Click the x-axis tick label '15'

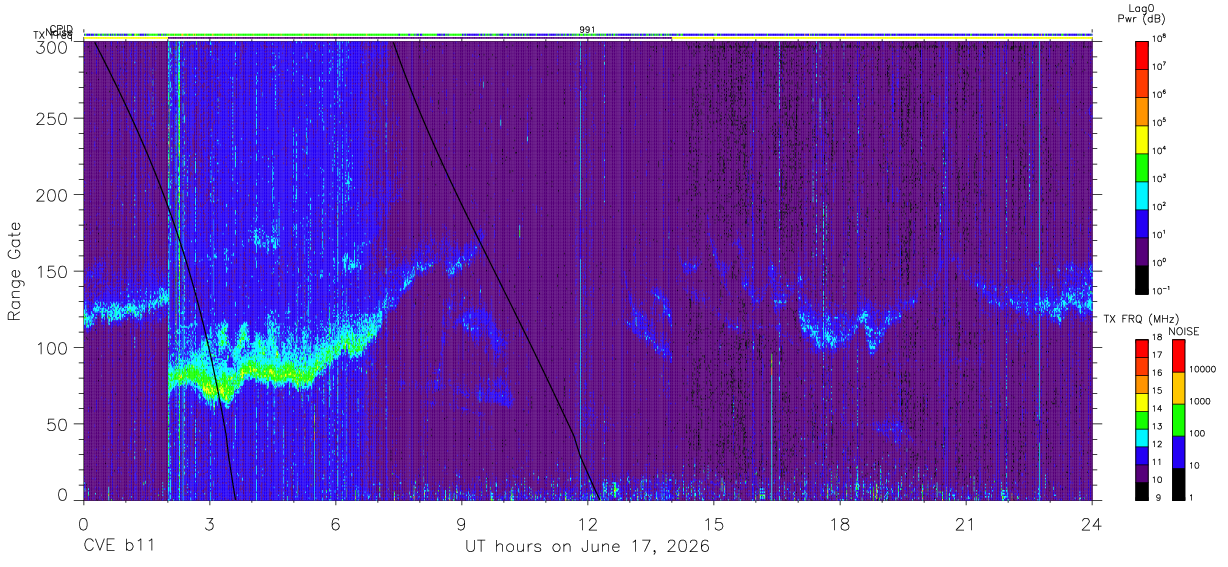(x=713, y=523)
